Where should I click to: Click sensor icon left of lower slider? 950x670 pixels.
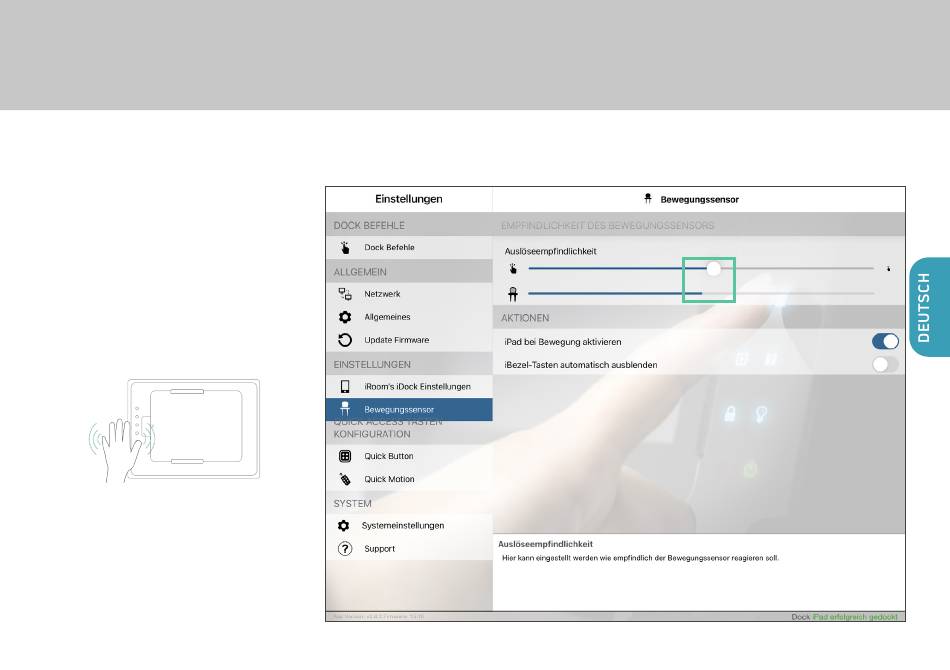coord(513,294)
